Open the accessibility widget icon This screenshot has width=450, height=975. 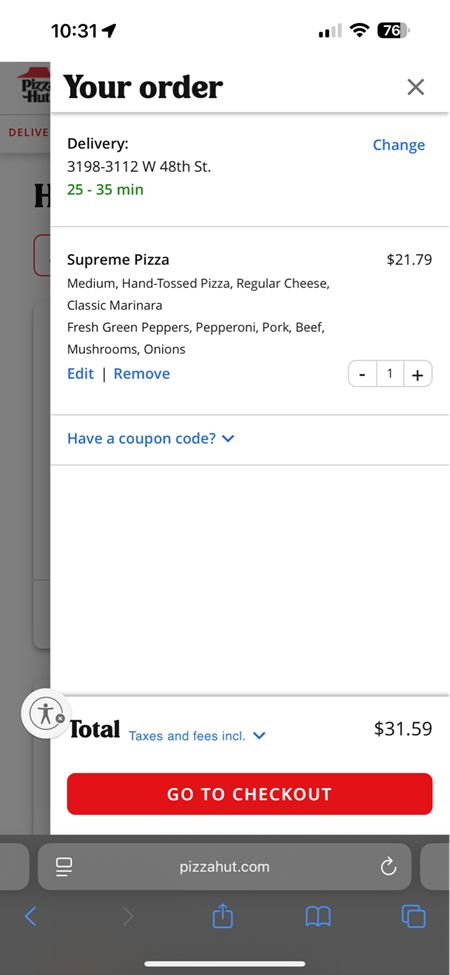pos(44,713)
